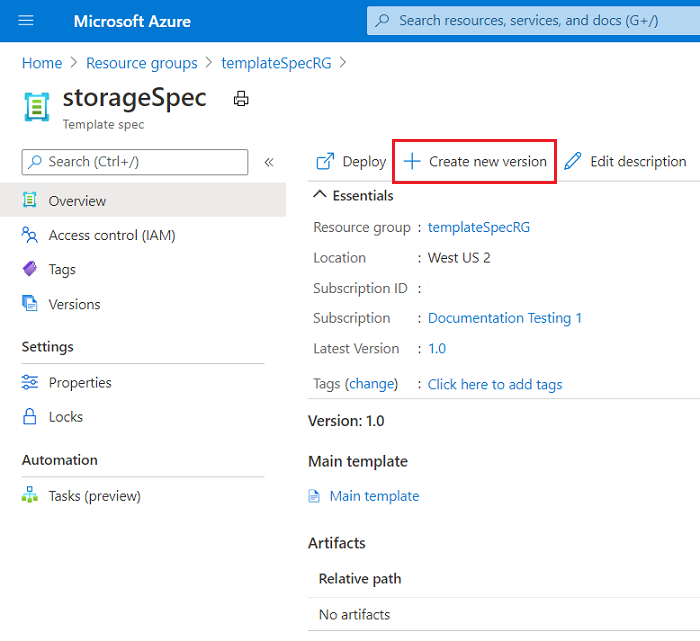Click the Deploy arrow icon
Viewport: 700px width, 641px height.
tap(325, 161)
